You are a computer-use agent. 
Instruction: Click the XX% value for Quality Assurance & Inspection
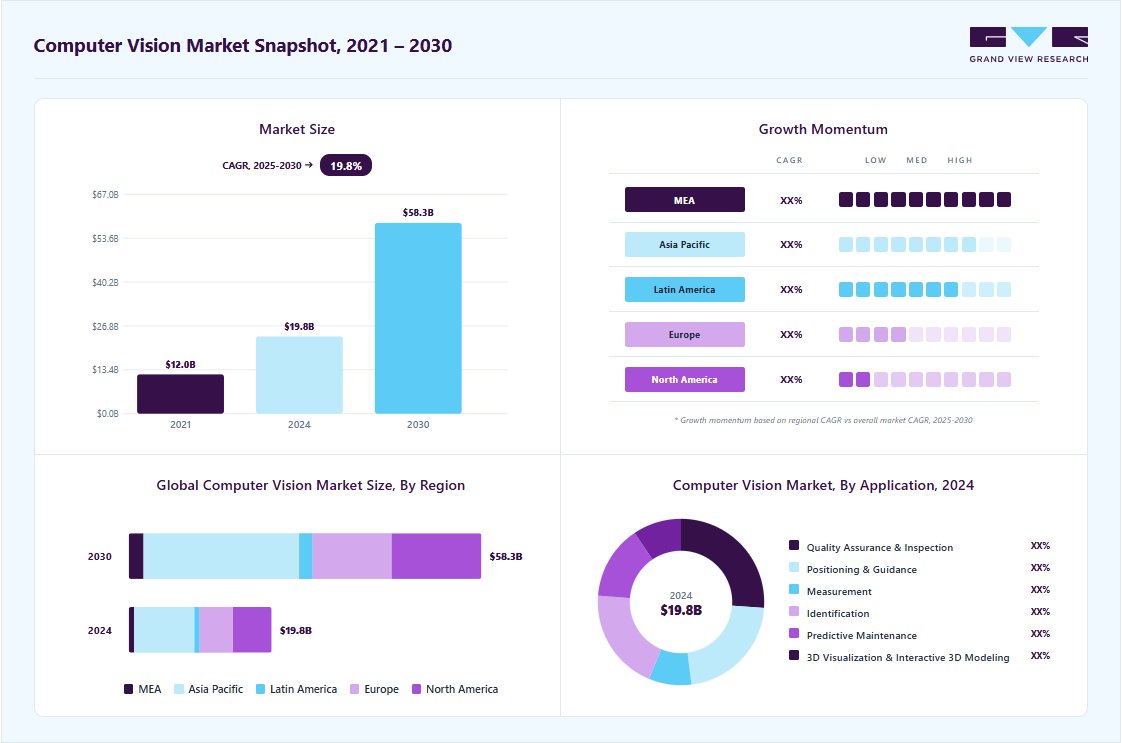tap(1040, 545)
